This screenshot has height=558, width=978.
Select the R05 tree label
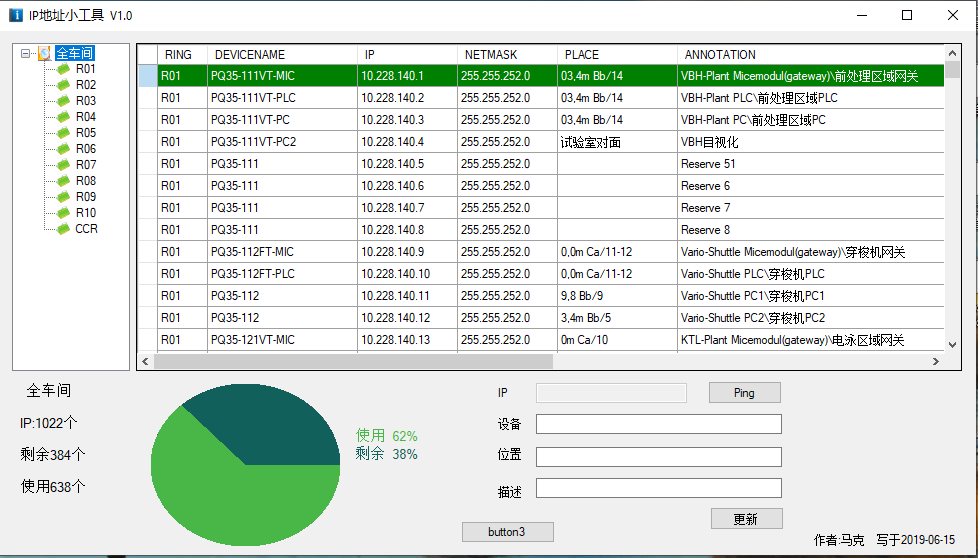[85, 133]
